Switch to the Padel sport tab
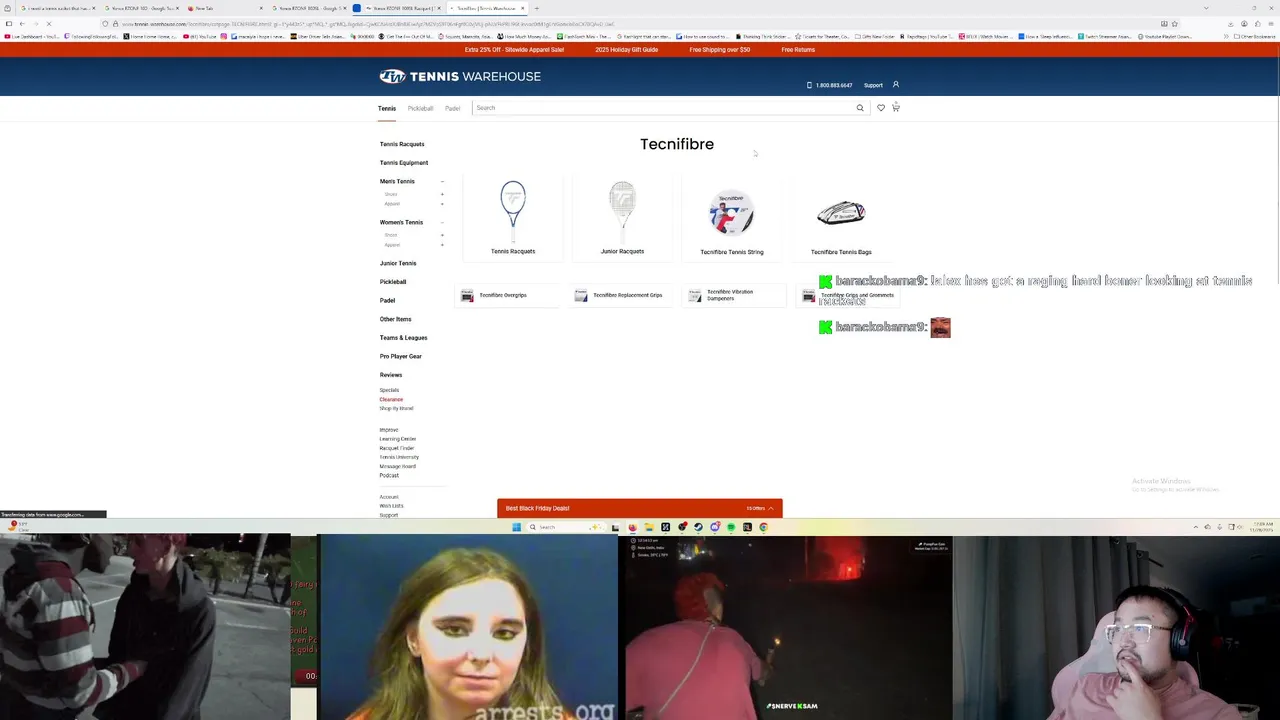The height and width of the screenshot is (720, 1280). [x=453, y=108]
